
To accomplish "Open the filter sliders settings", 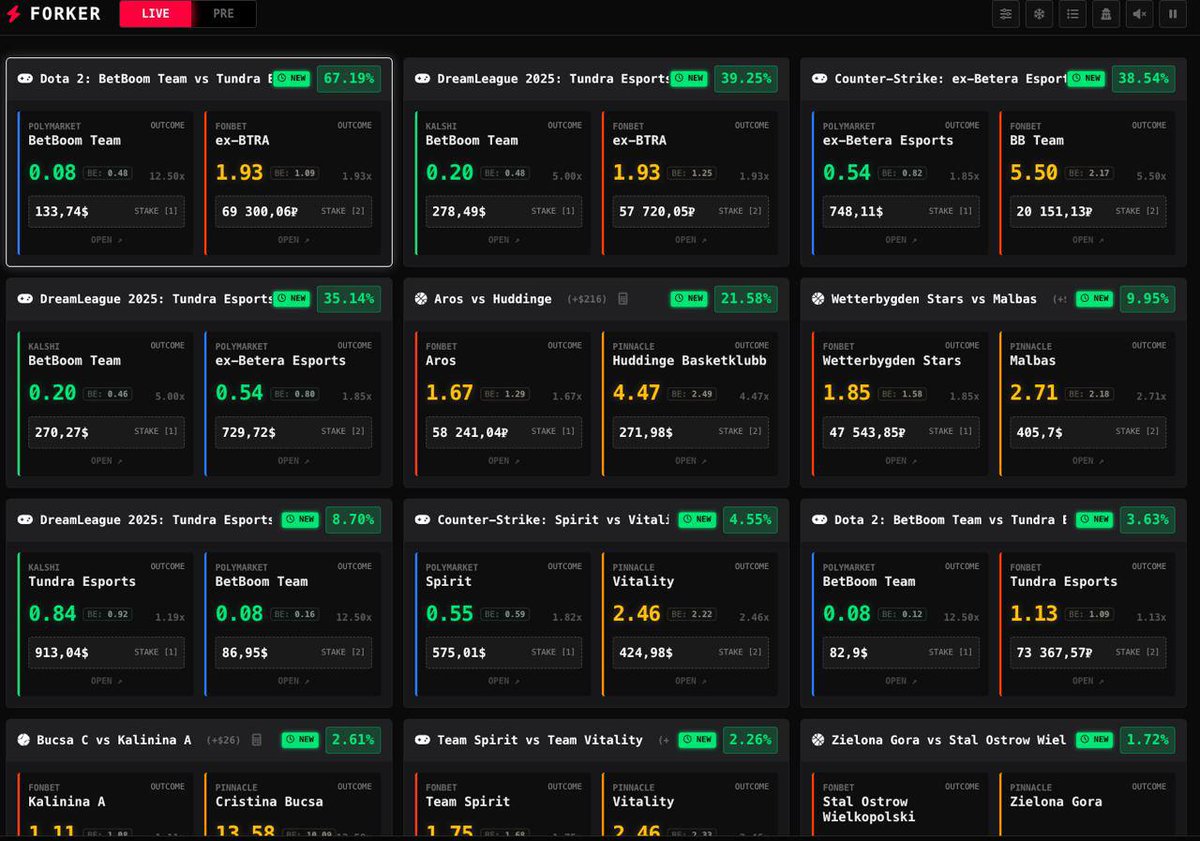I will tap(1005, 14).
